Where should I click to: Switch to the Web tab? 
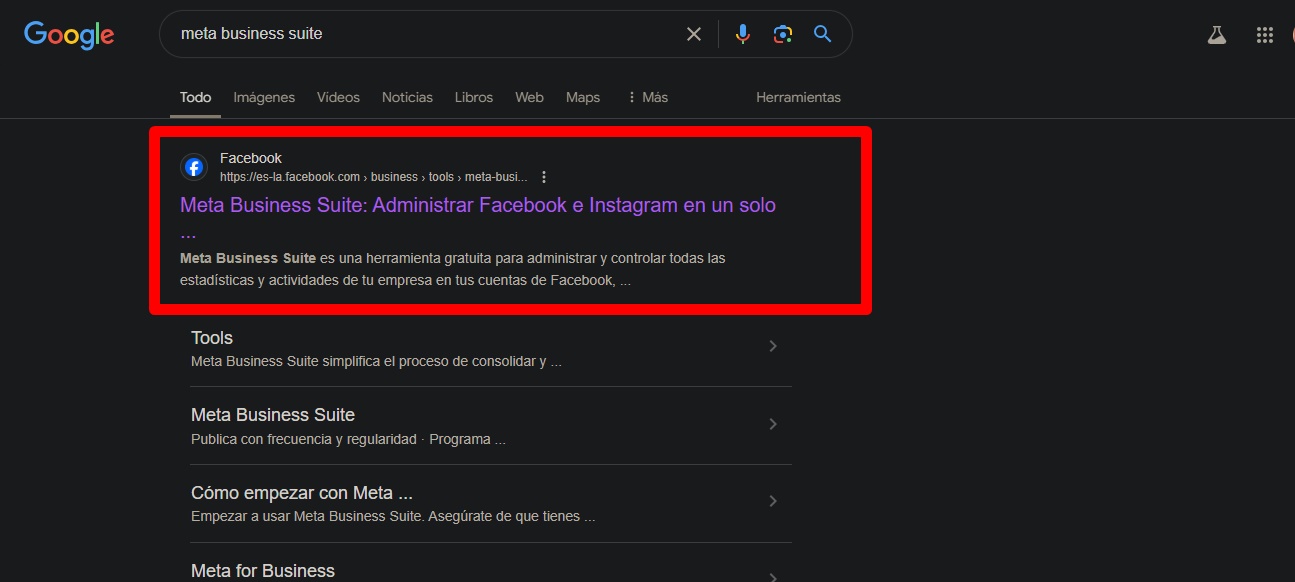point(529,97)
